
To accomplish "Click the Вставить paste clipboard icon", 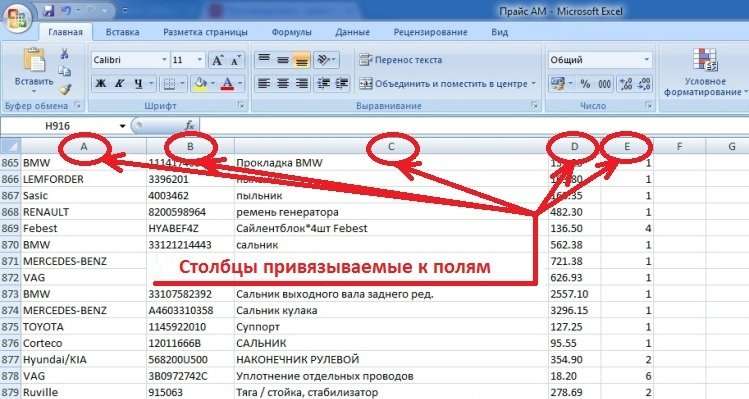I will tap(34, 60).
